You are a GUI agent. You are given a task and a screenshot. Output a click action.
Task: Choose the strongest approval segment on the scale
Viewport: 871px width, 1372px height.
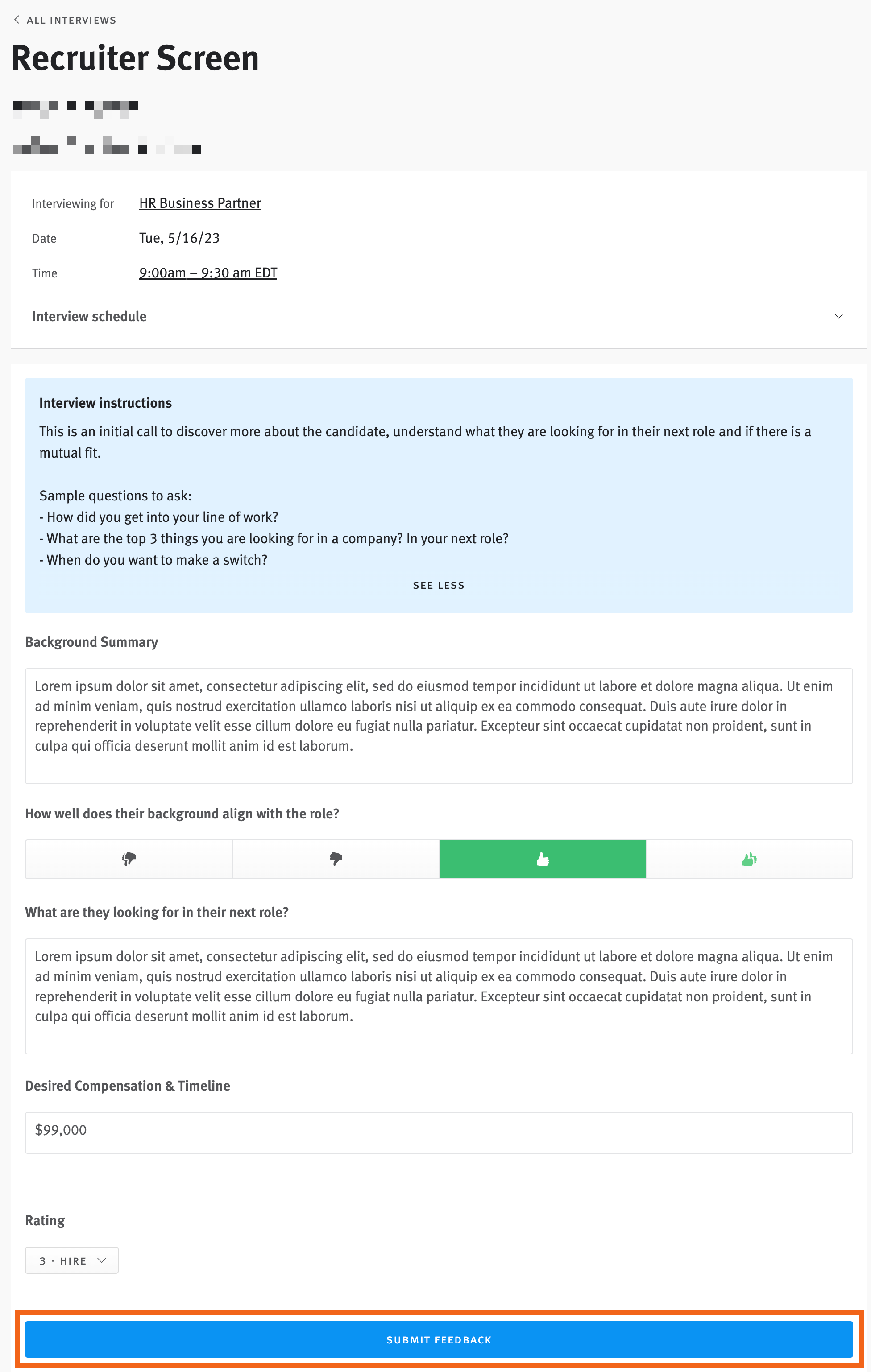coord(749,859)
